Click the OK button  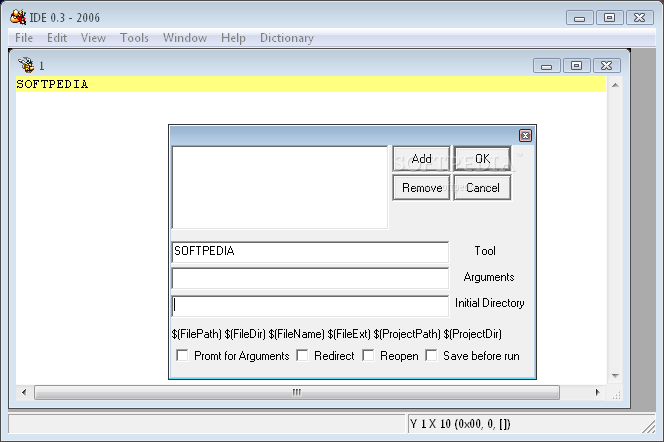click(482, 159)
